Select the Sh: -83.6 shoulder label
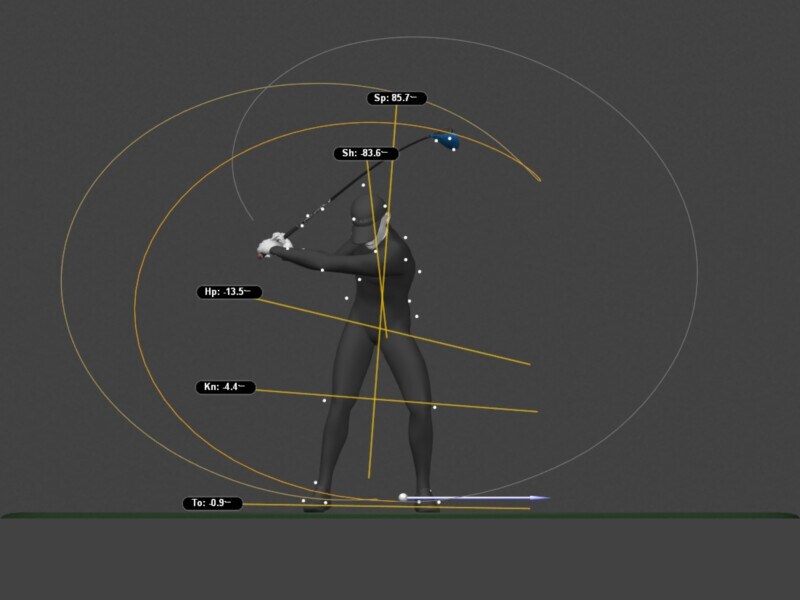The width and height of the screenshot is (800, 600). pyautogui.click(x=366, y=153)
